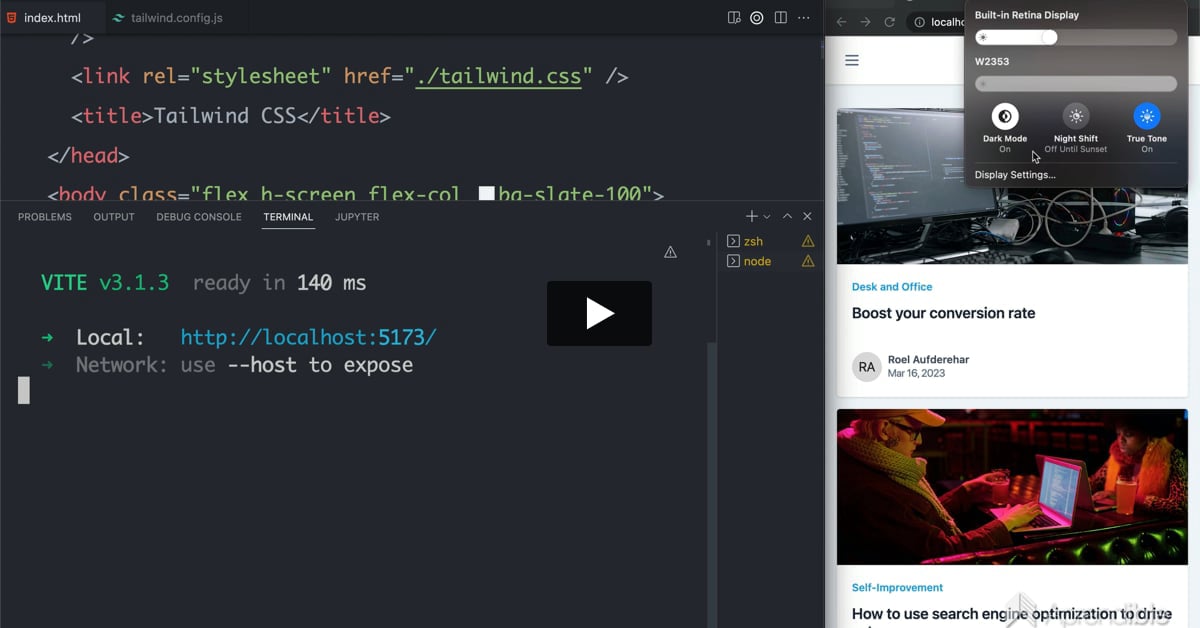Image resolution: width=1200 pixels, height=628 pixels.
Task: Open the DEBUG CONSOLE panel tab
Action: 199,217
